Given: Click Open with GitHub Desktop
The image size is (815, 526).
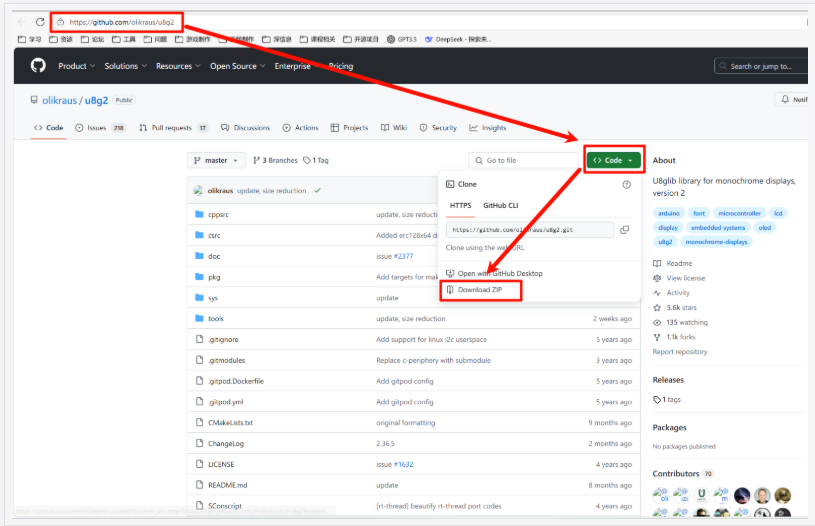Looking at the screenshot, I should point(494,273).
